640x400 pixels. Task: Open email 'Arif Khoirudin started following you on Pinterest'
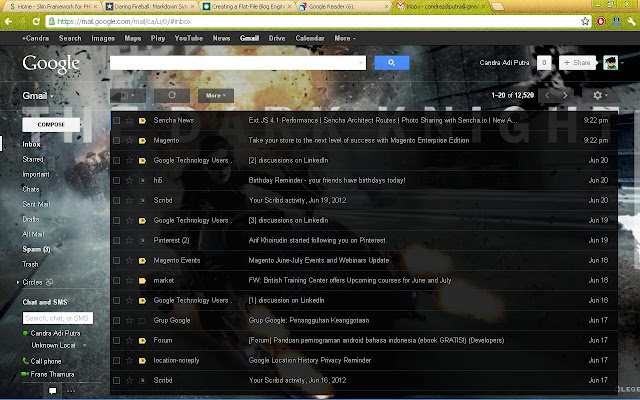pos(317,240)
